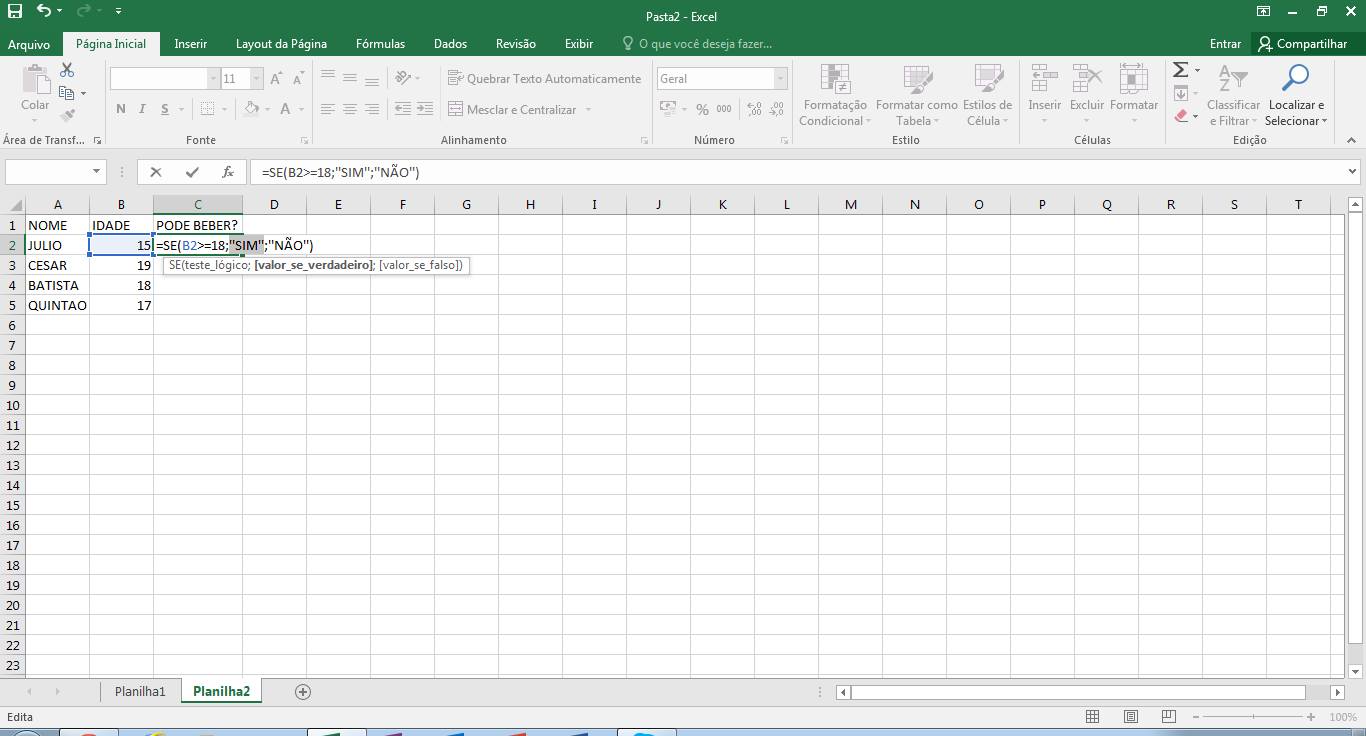Switch to the Fórmulas tab
The height and width of the screenshot is (736, 1366).
380,44
